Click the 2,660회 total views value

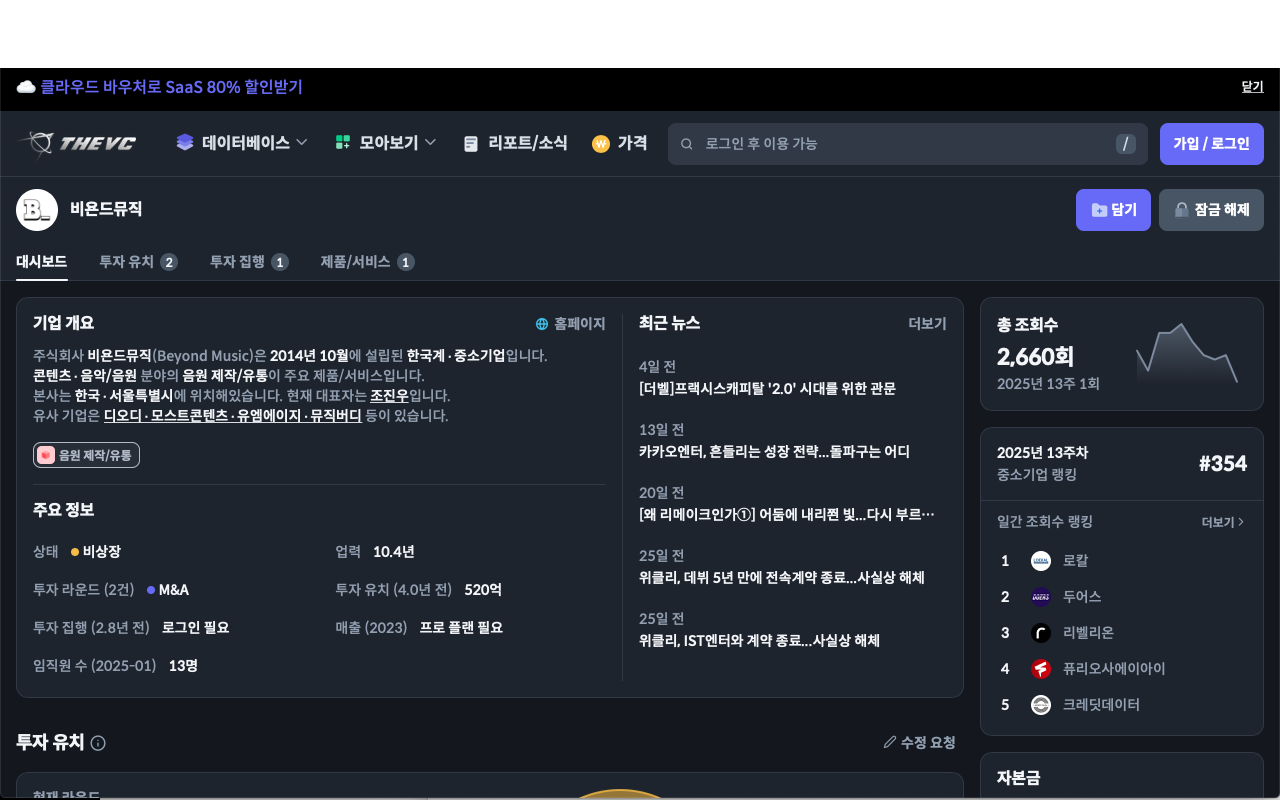(1035, 356)
